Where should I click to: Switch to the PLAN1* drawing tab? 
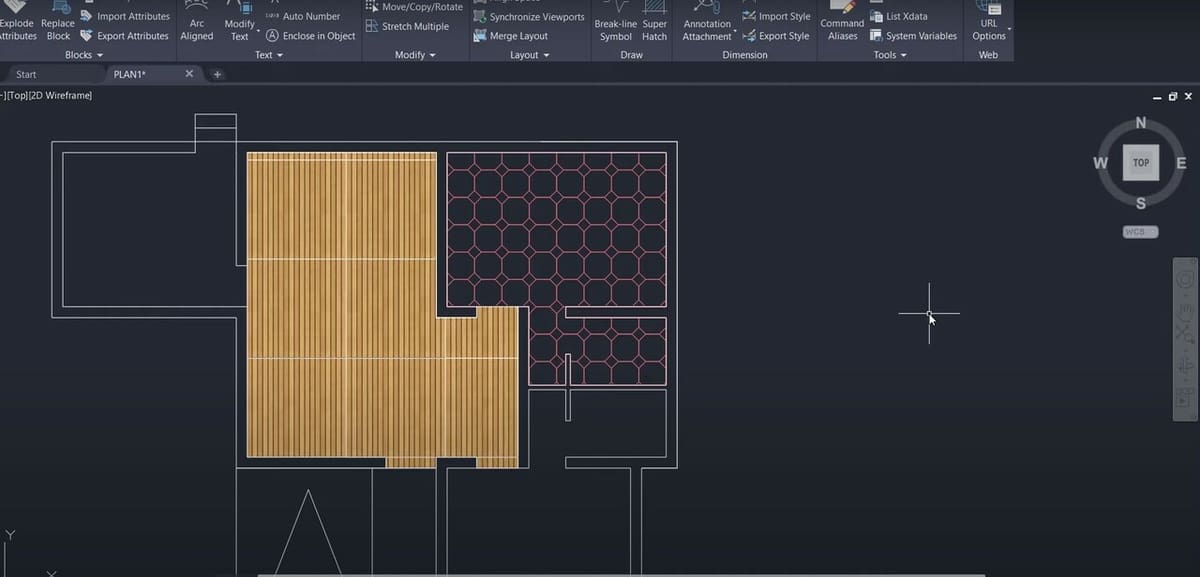131,74
